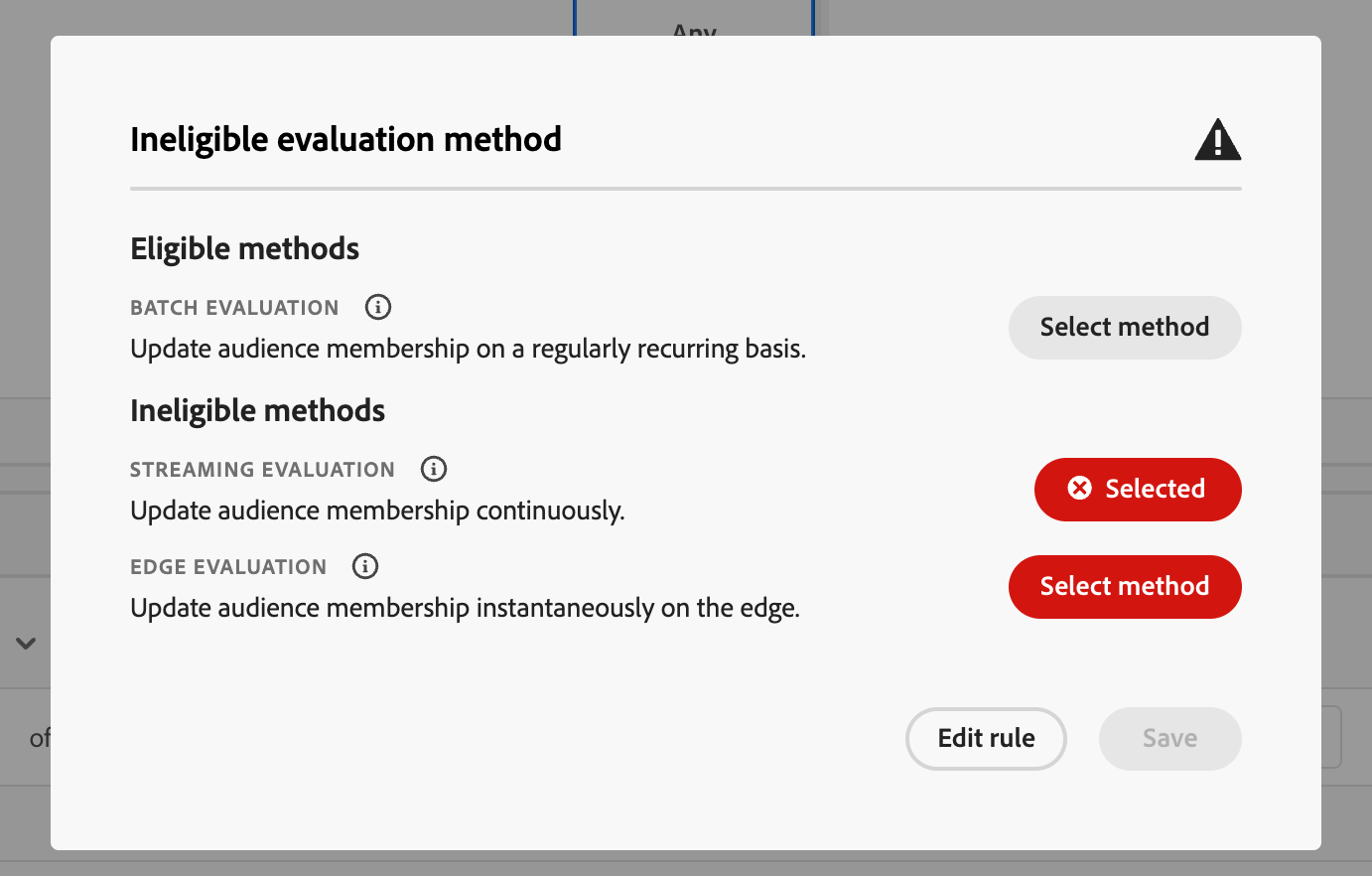This screenshot has width=1372, height=876.
Task: Click the alert icon beside the dialog title
Action: (1217, 140)
